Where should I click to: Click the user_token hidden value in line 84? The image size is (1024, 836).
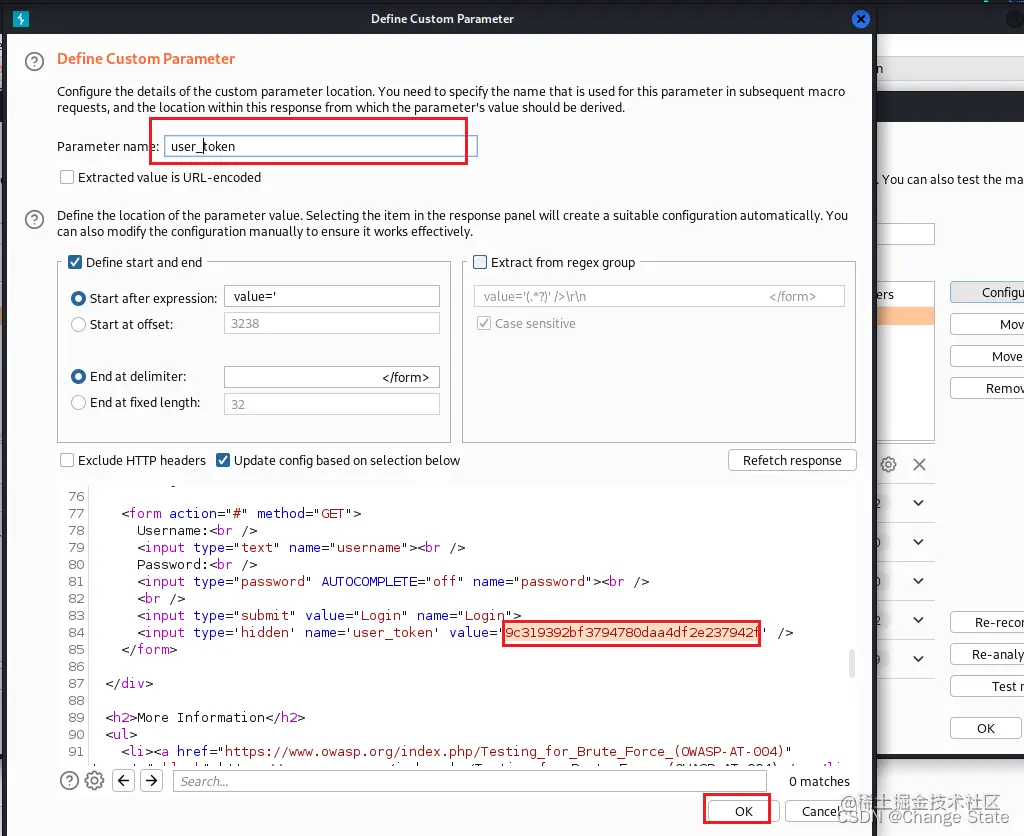632,632
